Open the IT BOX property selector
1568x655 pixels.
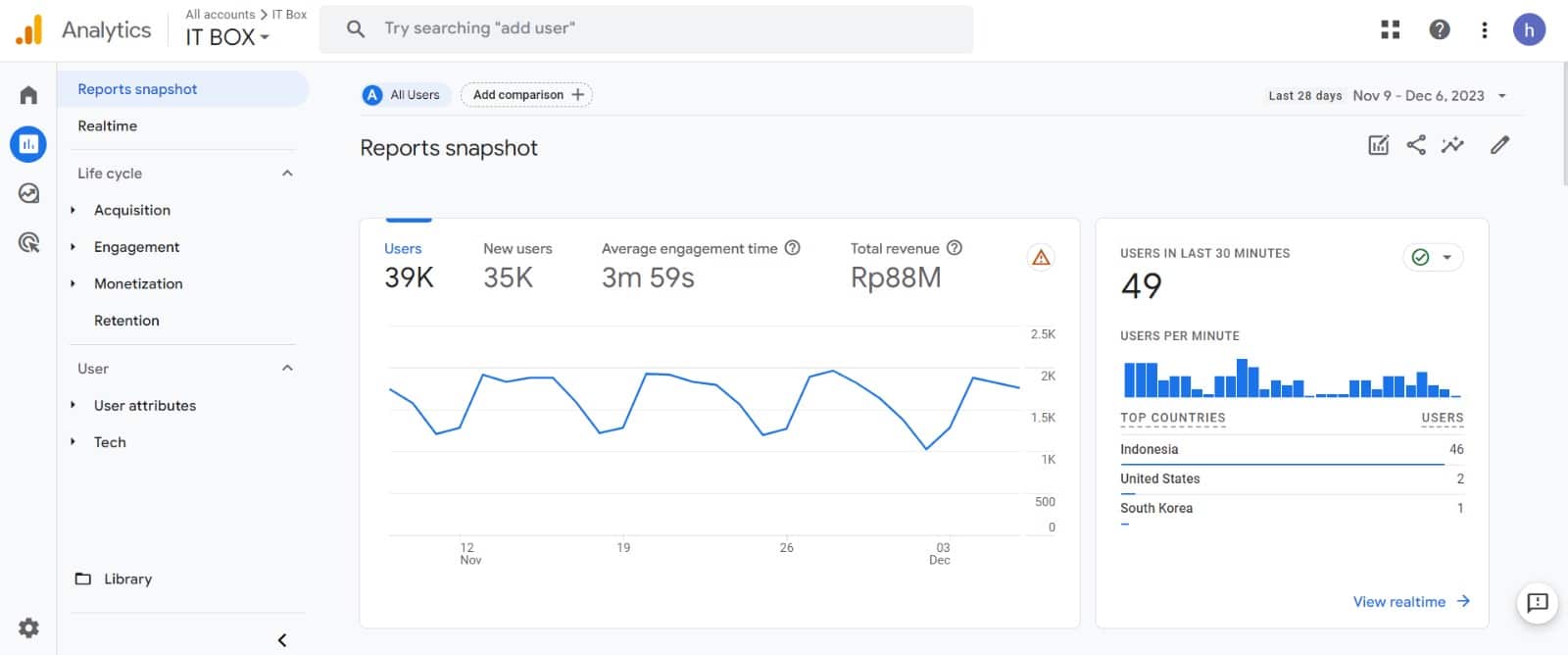(x=227, y=37)
